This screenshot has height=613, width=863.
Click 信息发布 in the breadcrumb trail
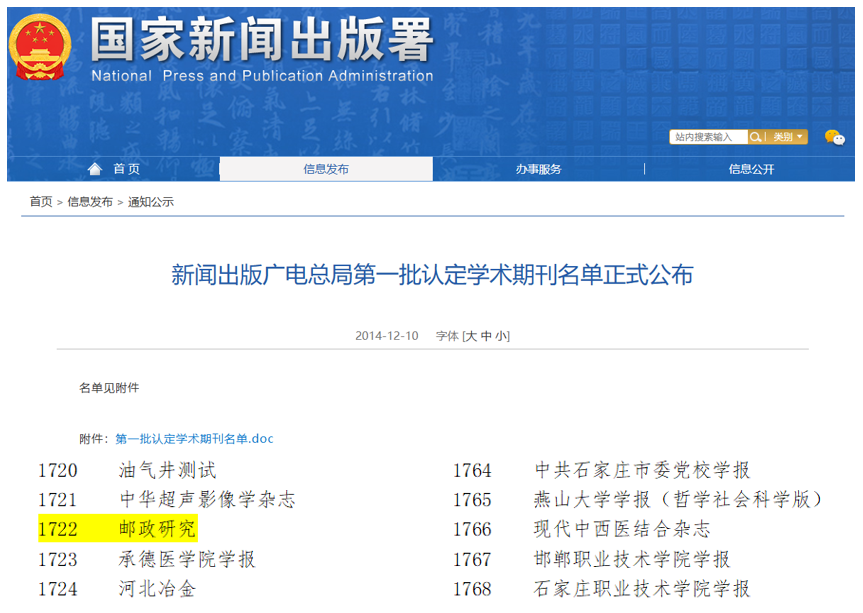(90, 202)
